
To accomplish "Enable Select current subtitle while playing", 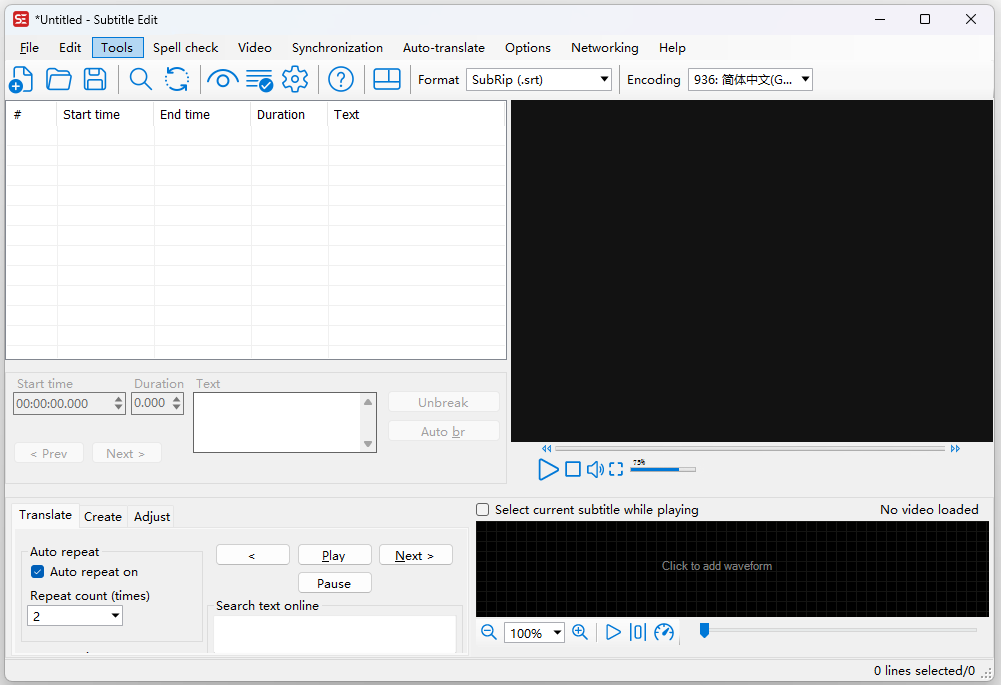I will [x=483, y=510].
